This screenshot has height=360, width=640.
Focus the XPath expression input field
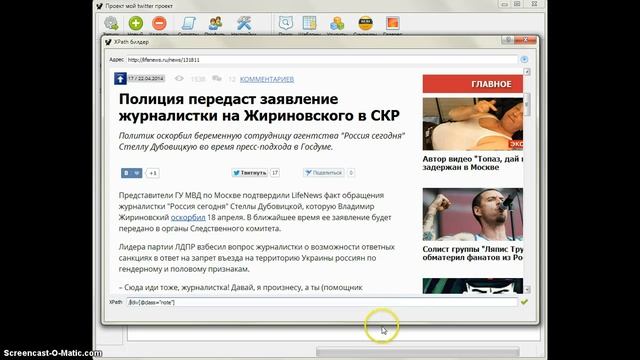tap(322, 302)
